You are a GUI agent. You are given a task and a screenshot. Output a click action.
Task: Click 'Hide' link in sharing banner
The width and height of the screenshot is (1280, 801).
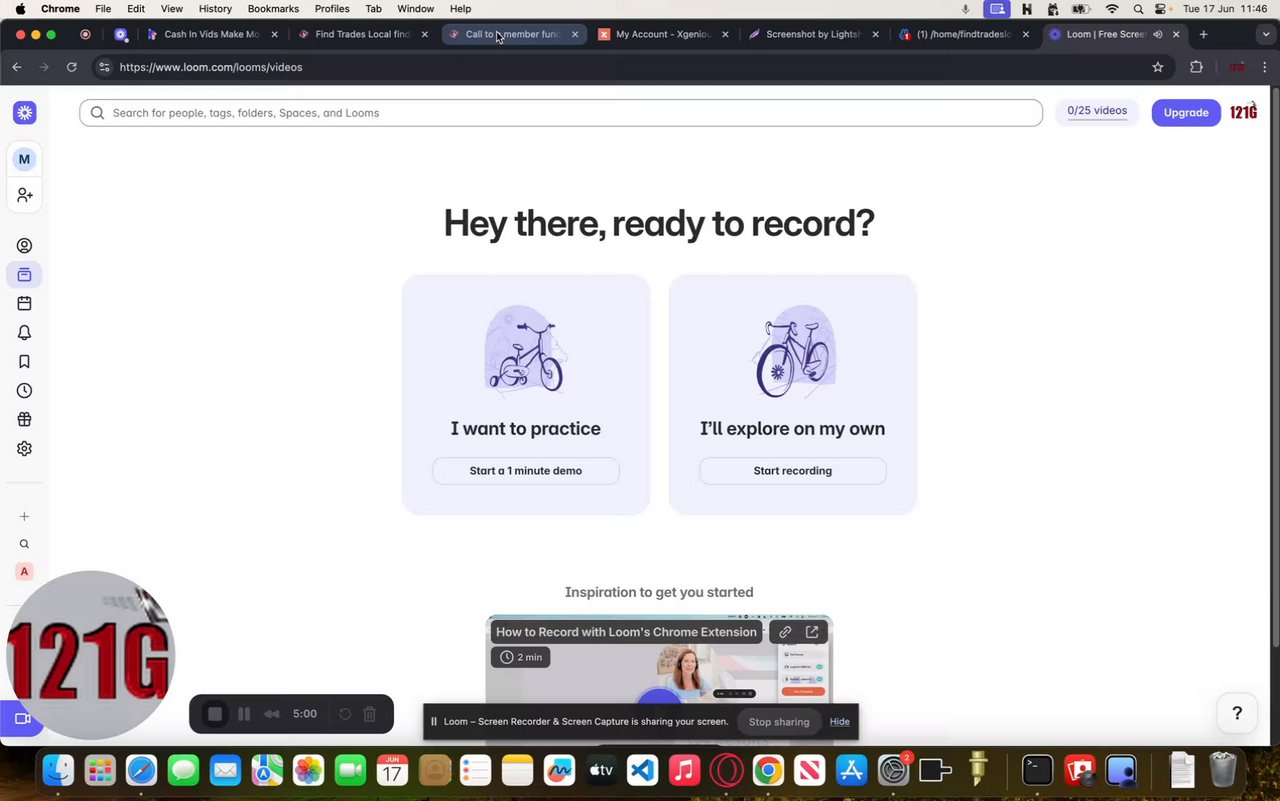point(840,722)
